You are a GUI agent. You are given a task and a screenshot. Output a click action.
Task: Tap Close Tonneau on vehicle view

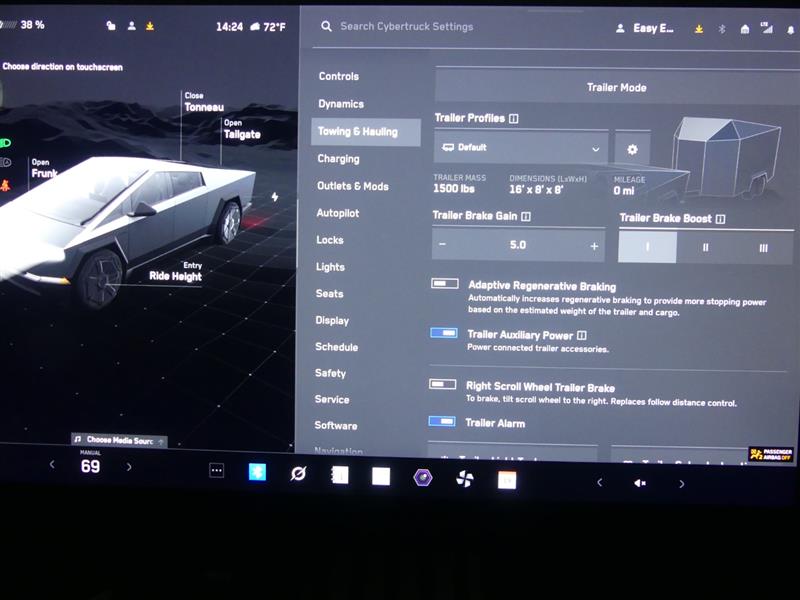click(204, 102)
